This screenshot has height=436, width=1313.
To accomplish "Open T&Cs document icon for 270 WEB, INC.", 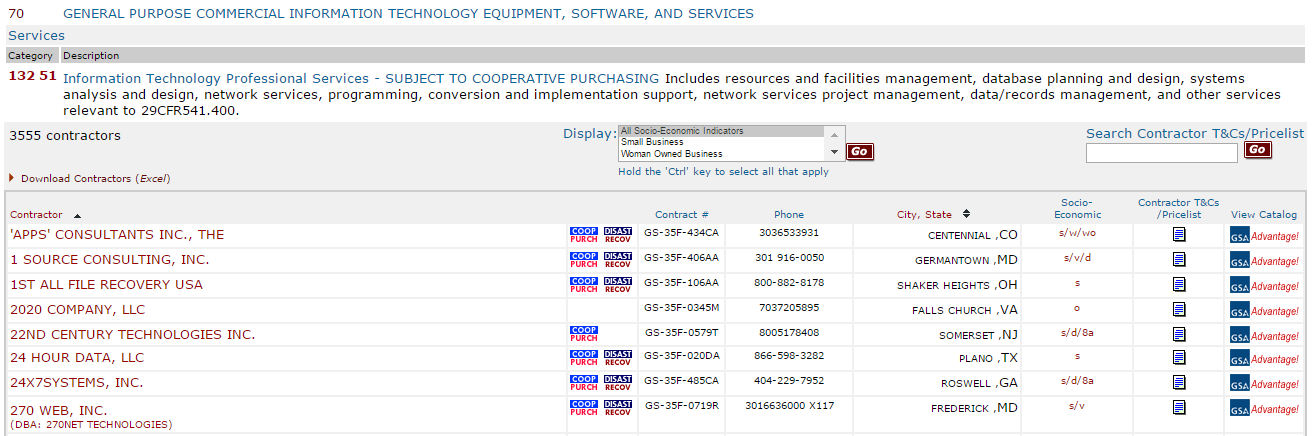I will (x=1179, y=407).
